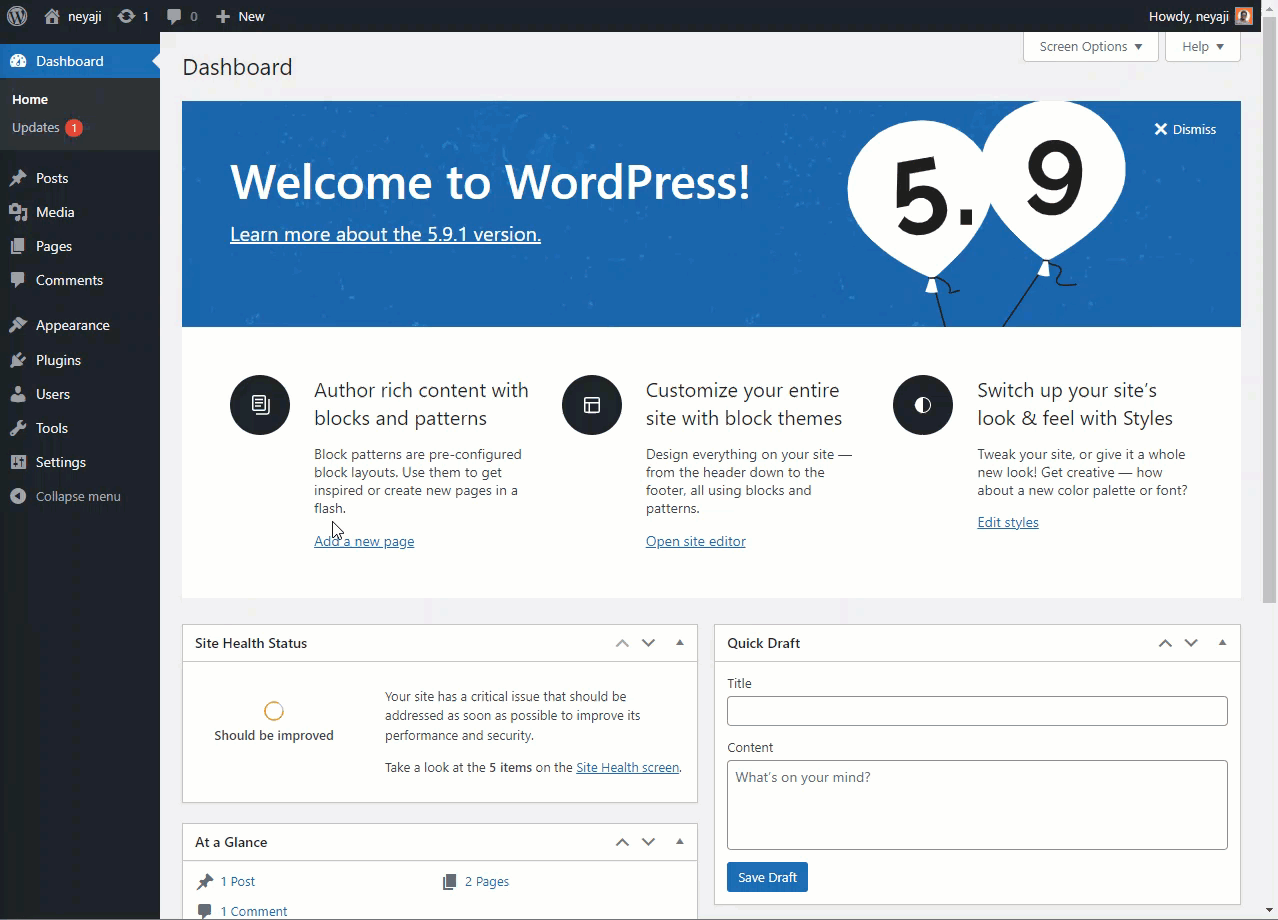Click the 'Should be improved' status text
Image resolution: width=1278 pixels, height=920 pixels.
[274, 735]
